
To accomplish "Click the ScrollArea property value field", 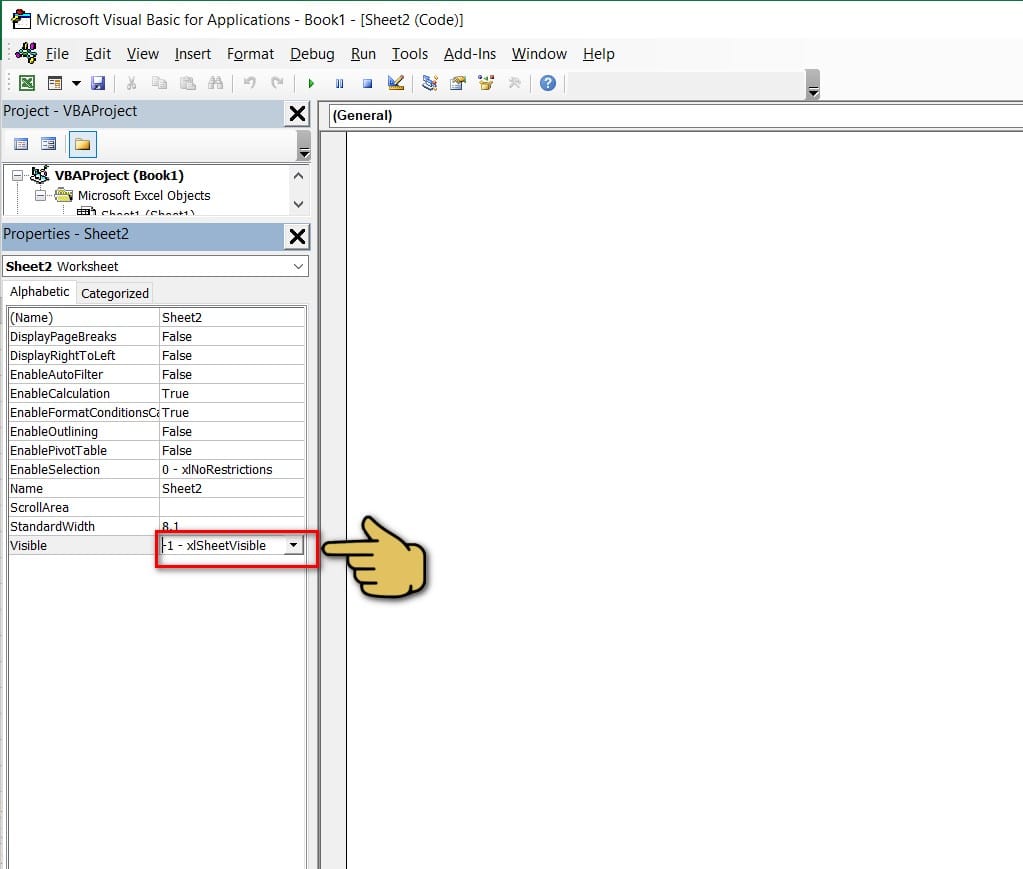I will [x=231, y=508].
